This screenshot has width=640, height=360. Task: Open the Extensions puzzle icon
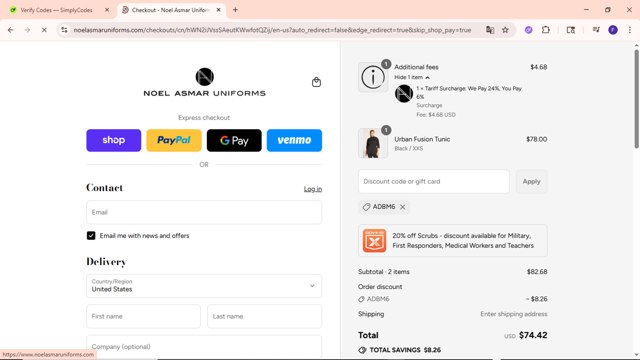tap(546, 30)
